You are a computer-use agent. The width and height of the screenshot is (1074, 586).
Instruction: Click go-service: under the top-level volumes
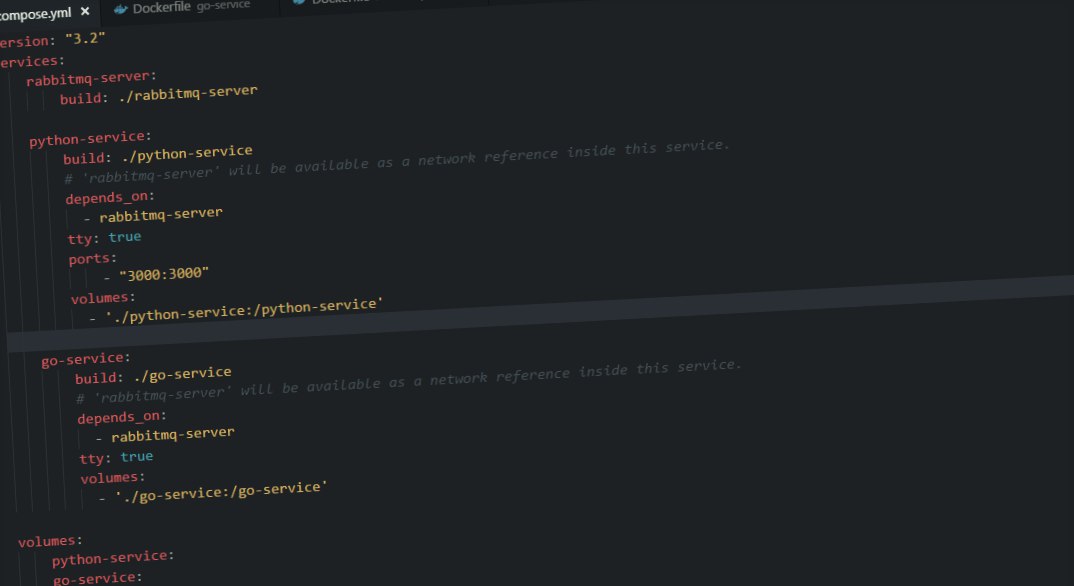pos(97,578)
